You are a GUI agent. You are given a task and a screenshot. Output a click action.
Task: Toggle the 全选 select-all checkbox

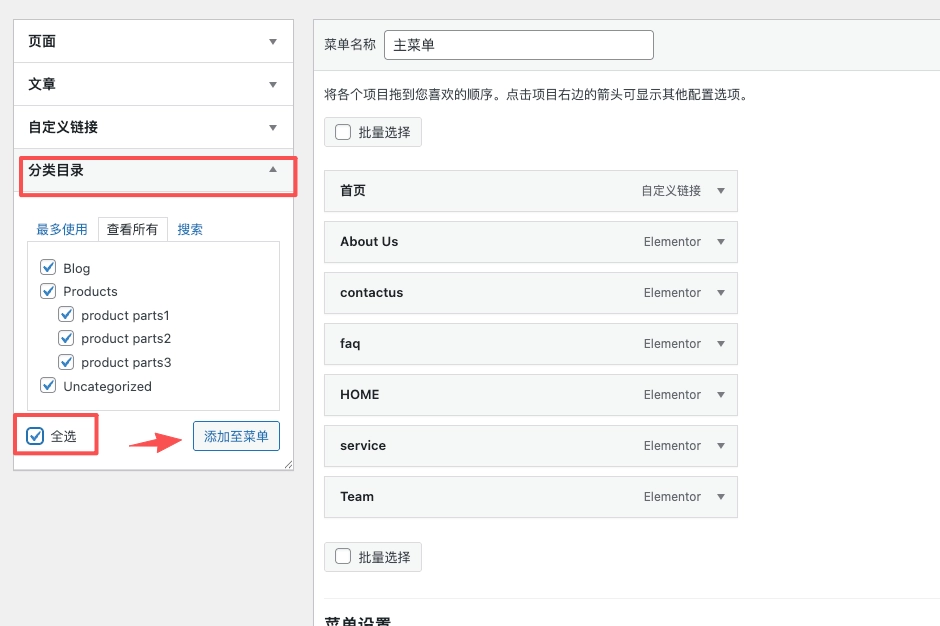[x=35, y=436]
